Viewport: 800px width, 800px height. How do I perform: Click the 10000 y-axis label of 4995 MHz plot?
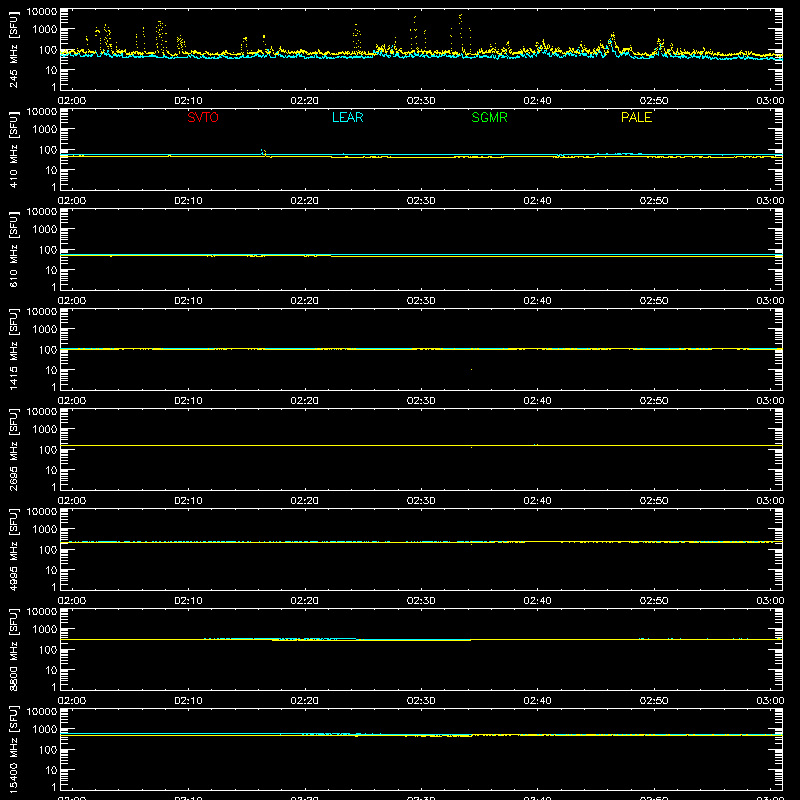(42, 512)
